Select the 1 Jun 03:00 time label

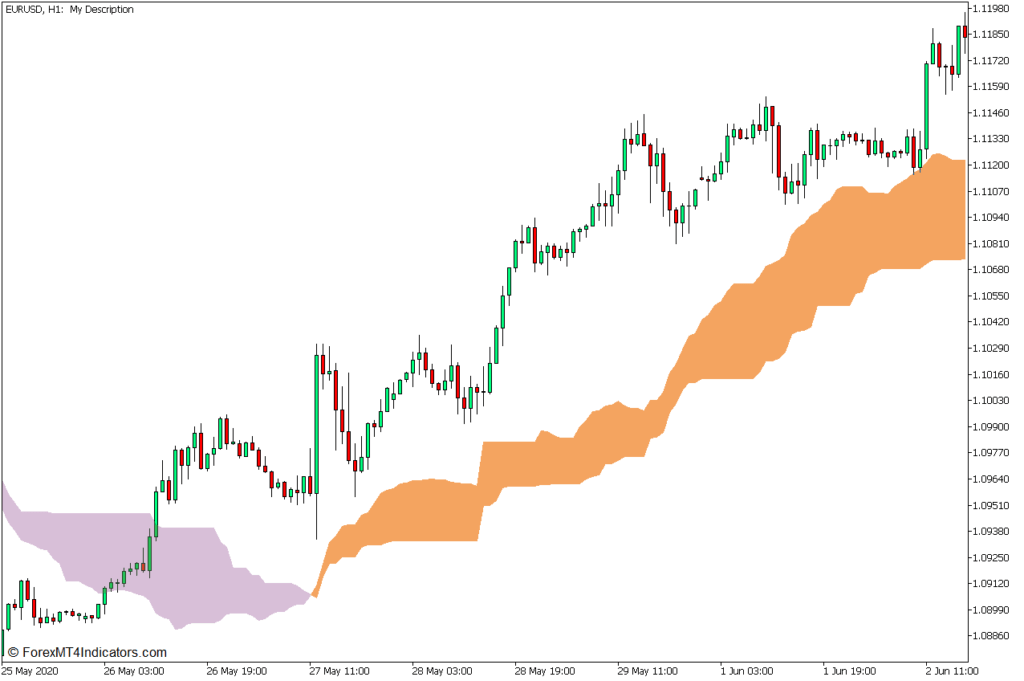pos(750,671)
